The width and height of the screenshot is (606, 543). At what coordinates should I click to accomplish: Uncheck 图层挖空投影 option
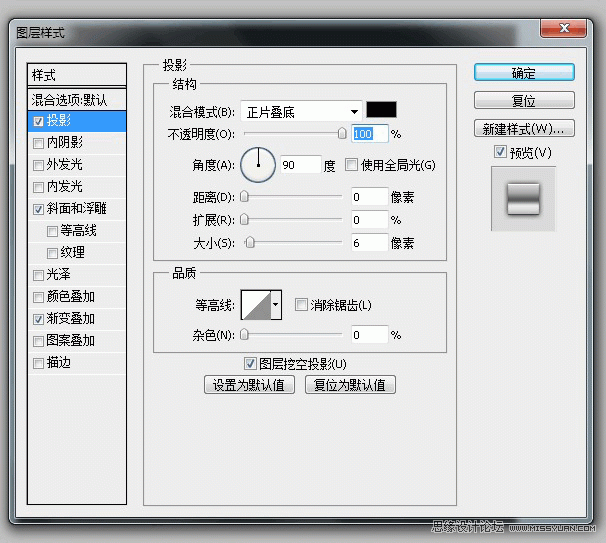pyautogui.click(x=250, y=363)
